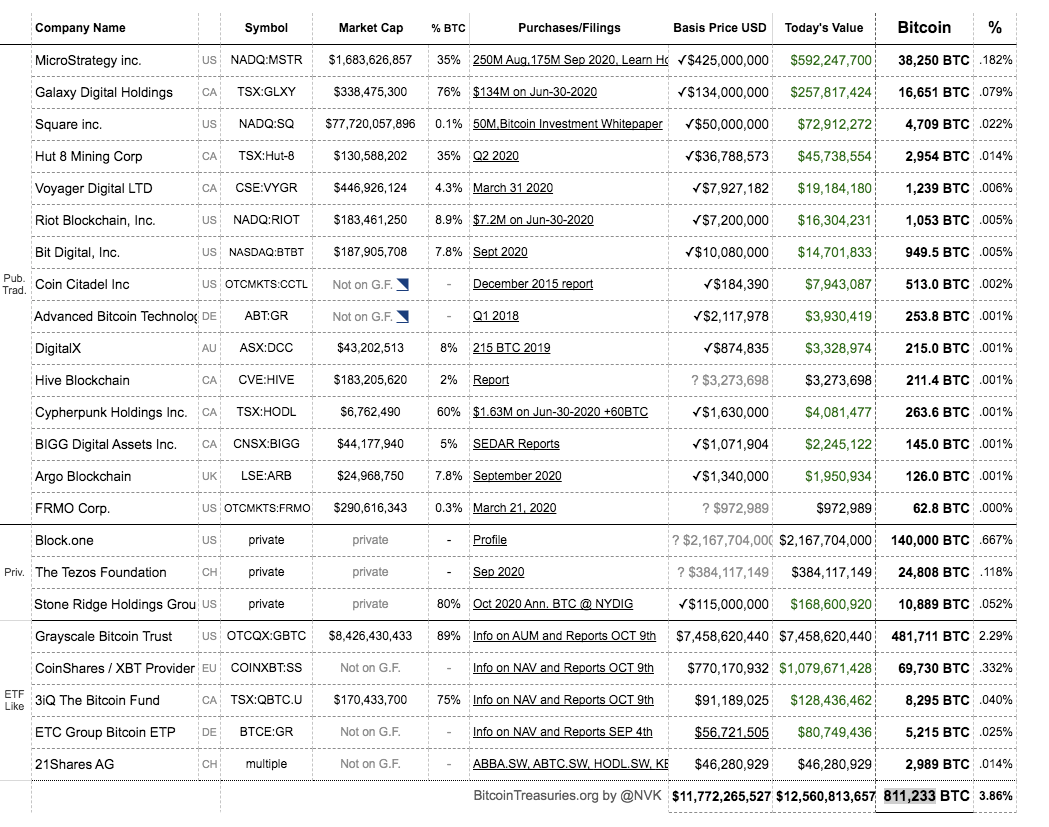Click 'BitcoinTreasuries.org by @NVK' footer text

[567, 796]
